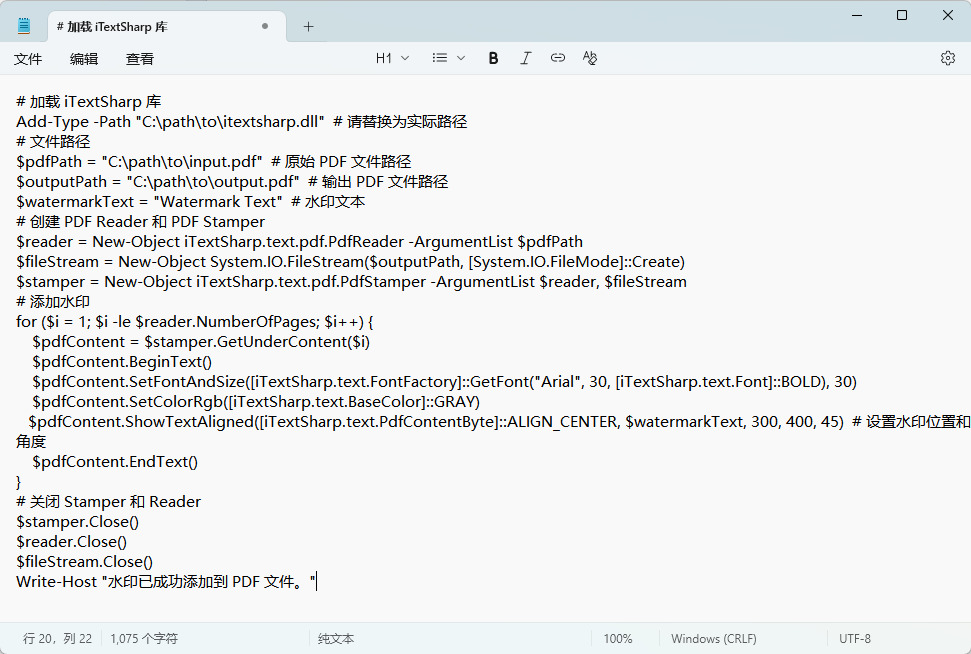Click the 'Windows (CRLF)' line ending indicator
This screenshot has height=654, width=971.
pyautogui.click(x=713, y=639)
